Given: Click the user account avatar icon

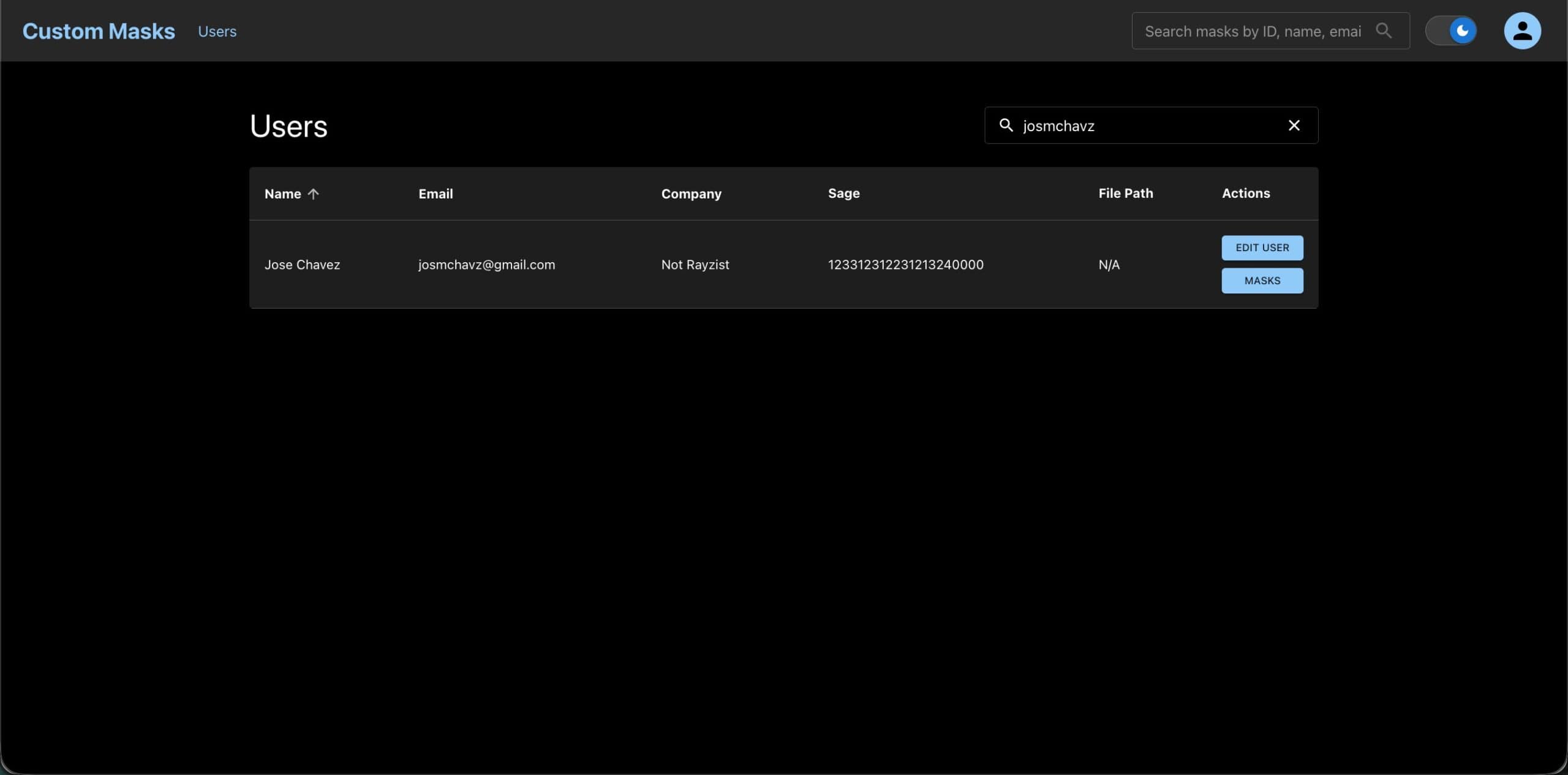Looking at the screenshot, I should click(x=1522, y=31).
